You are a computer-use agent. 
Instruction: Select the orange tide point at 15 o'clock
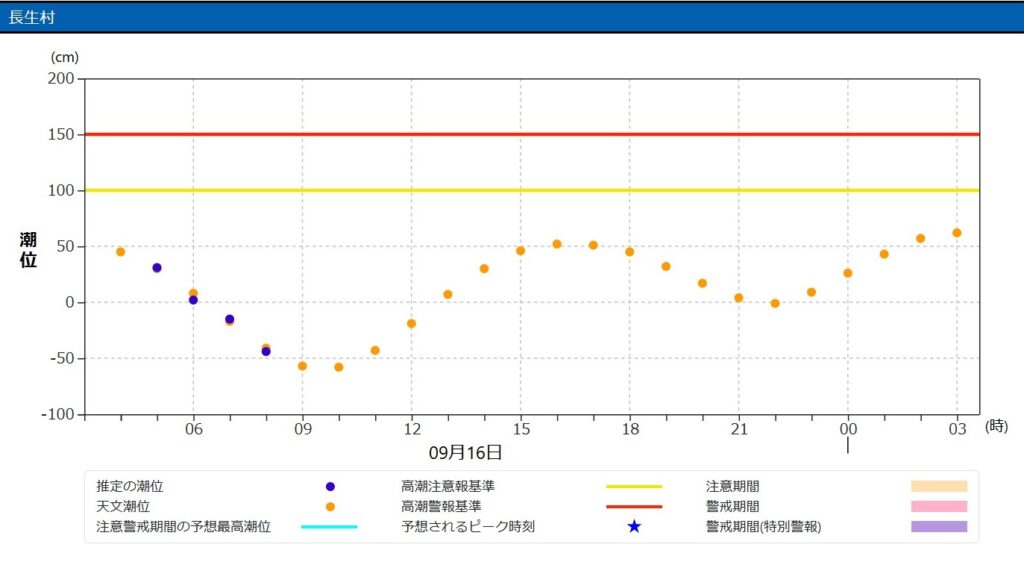point(520,251)
